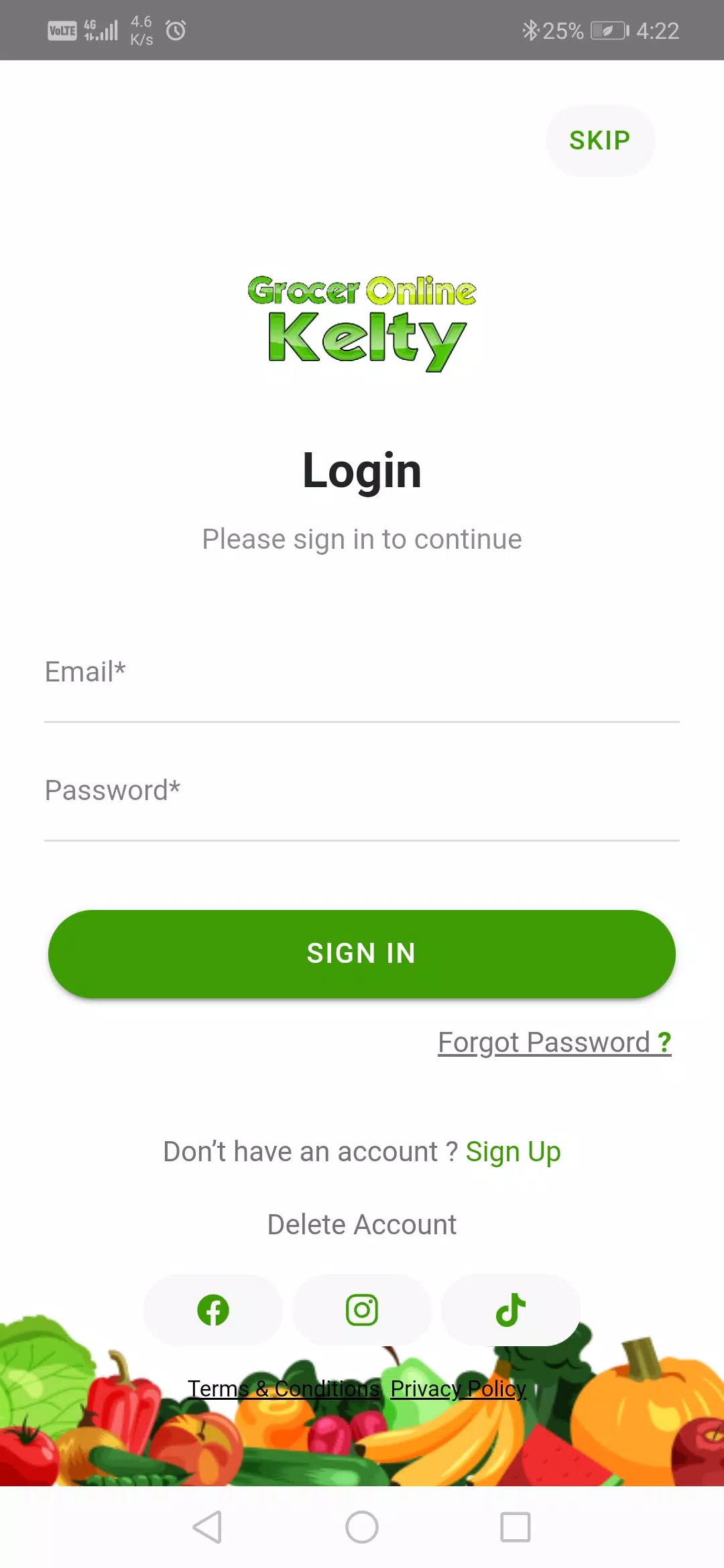Tap the Sign Up link
Screen dimensions: 724x1568
tap(513, 1152)
